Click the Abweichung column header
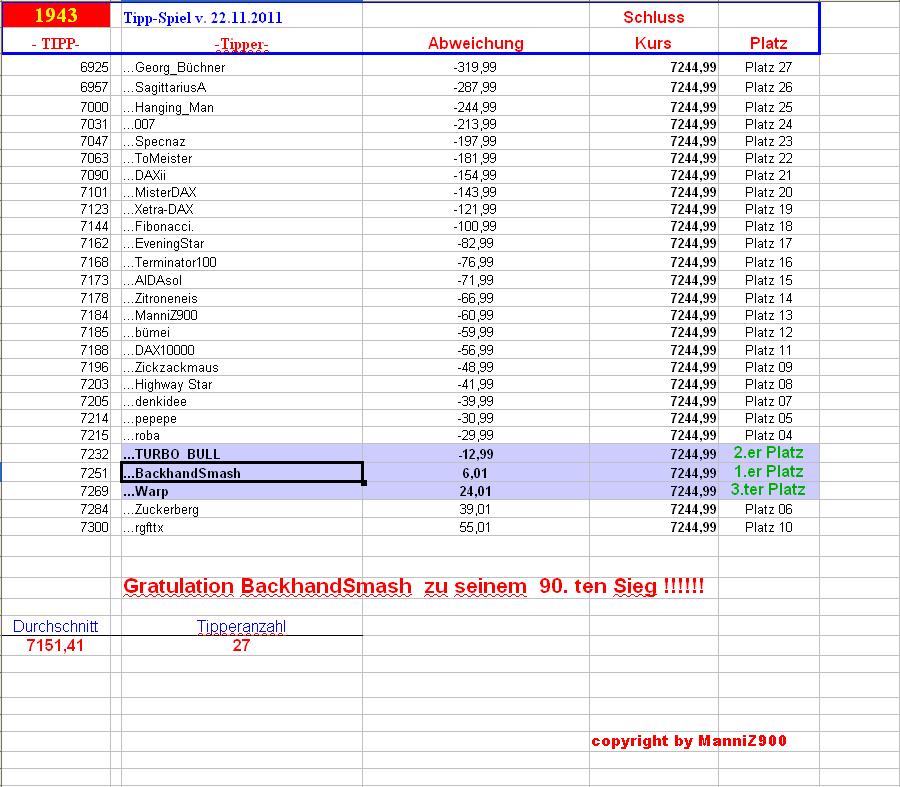This screenshot has width=900, height=787. [476, 44]
